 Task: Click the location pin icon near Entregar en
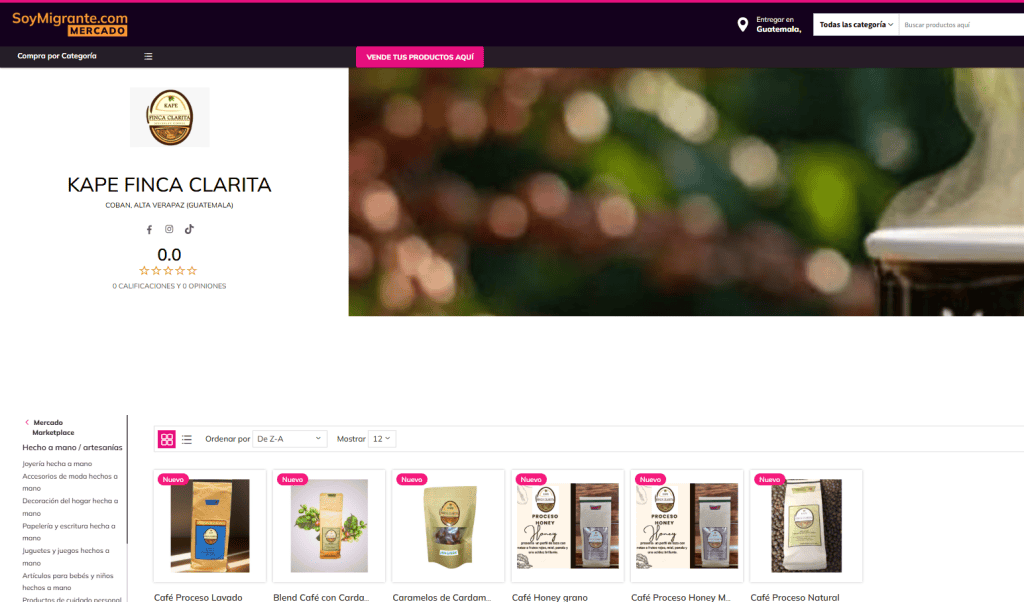[x=741, y=23]
